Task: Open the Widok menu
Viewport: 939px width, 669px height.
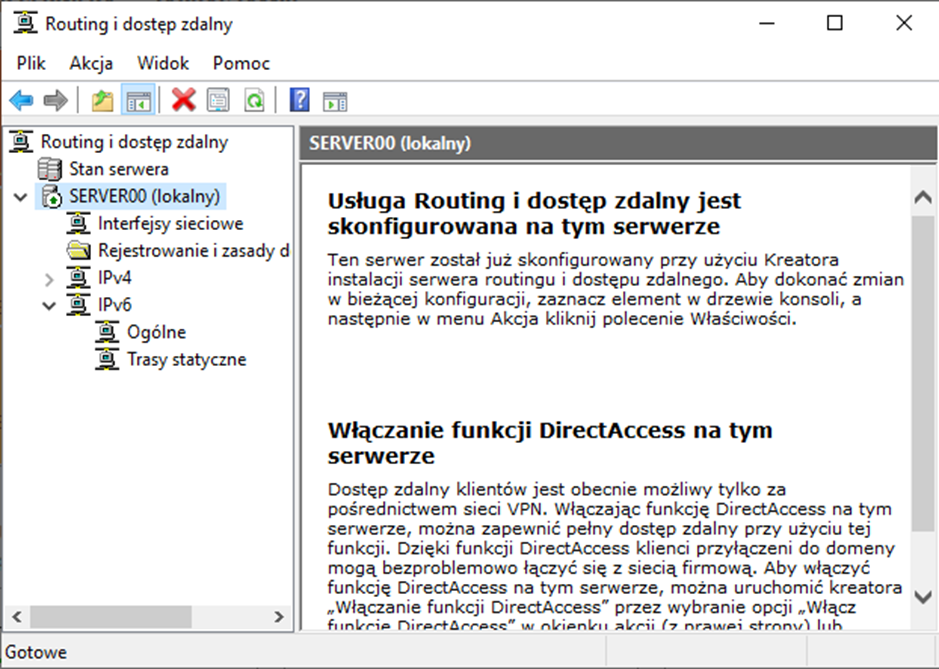Action: 163,63
